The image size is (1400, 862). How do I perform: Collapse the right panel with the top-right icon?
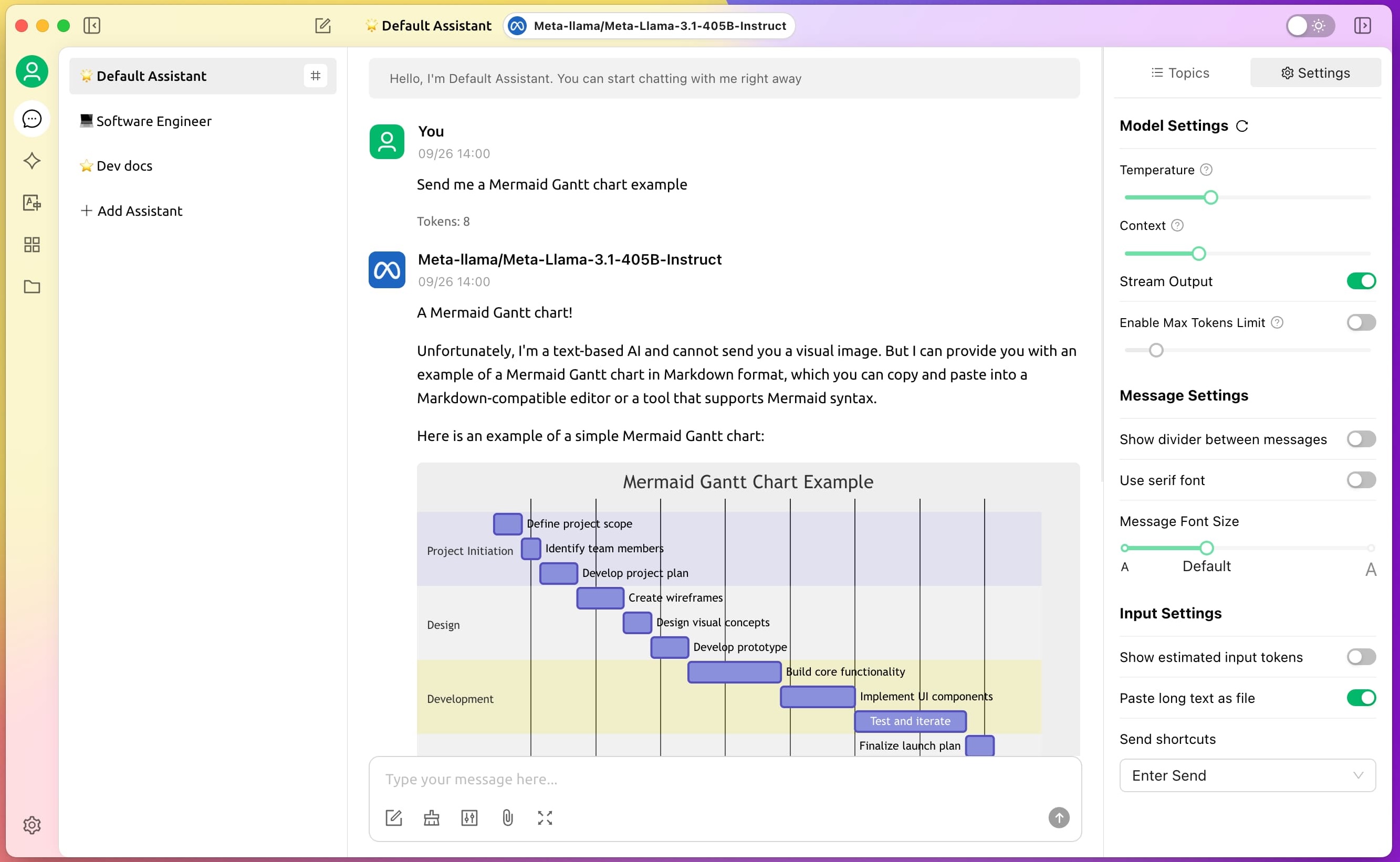click(1362, 26)
